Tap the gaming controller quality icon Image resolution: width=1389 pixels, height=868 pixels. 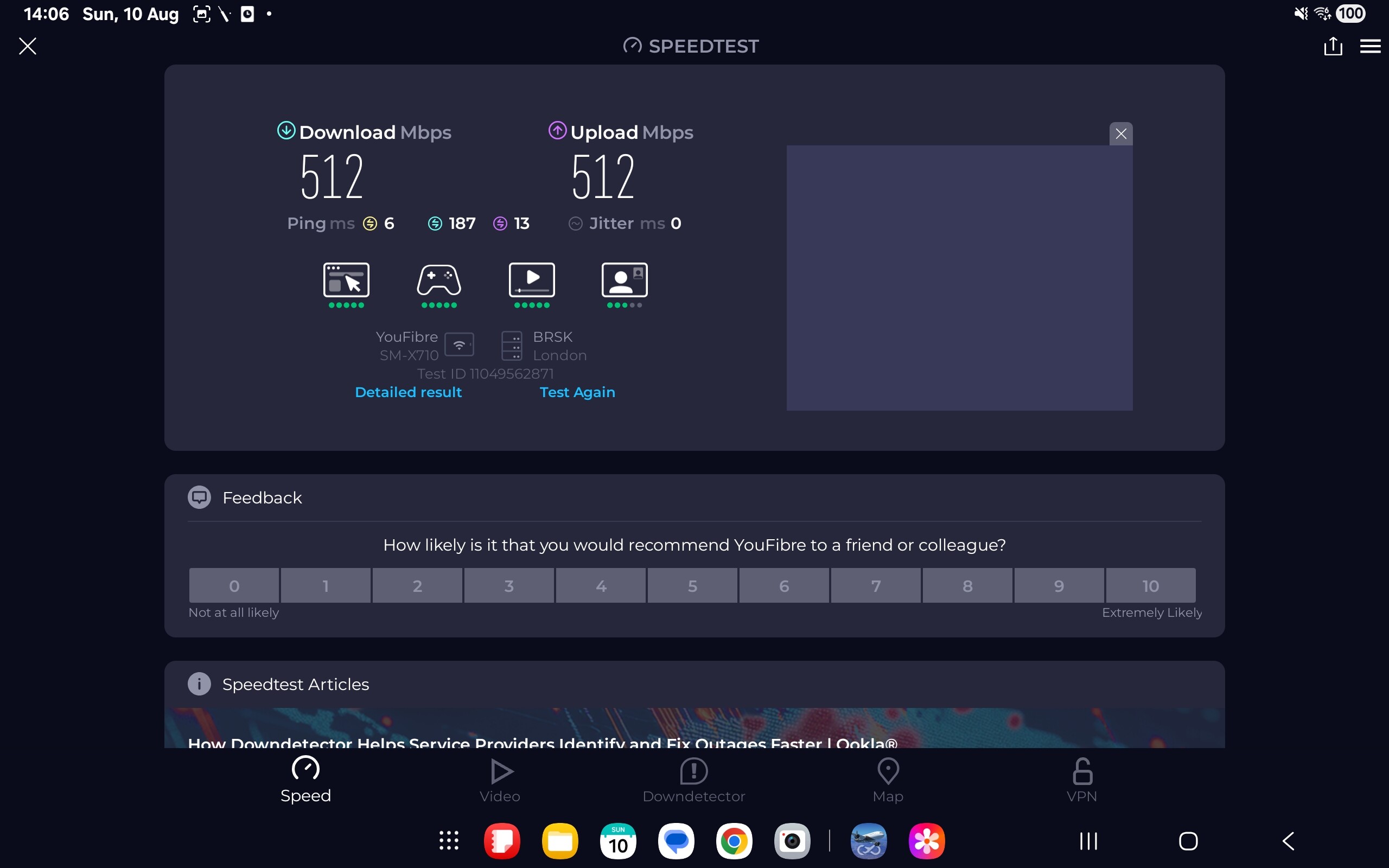(x=438, y=280)
